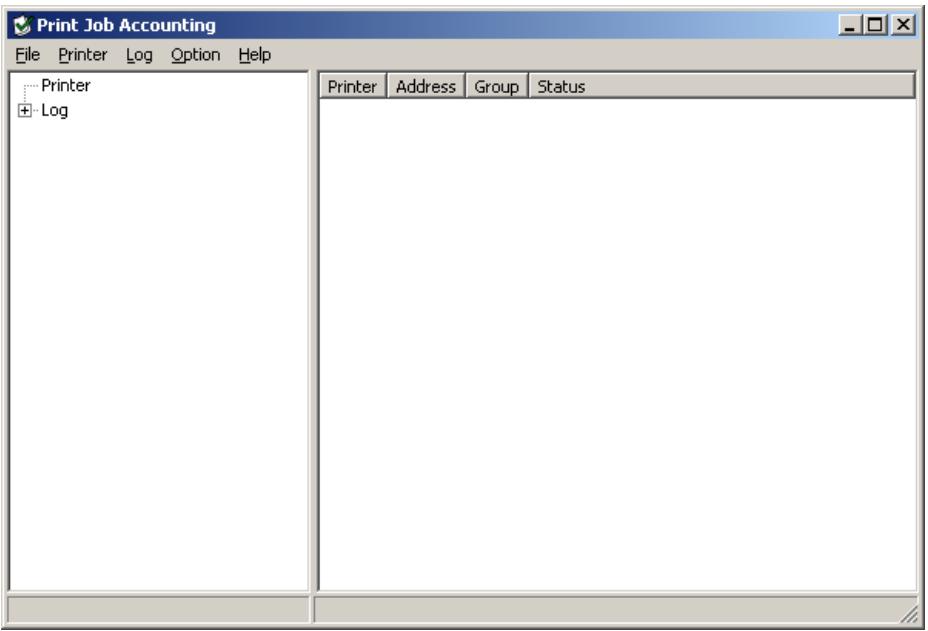Click the Print Job Accounting title bar icon

pyautogui.click(x=22, y=25)
